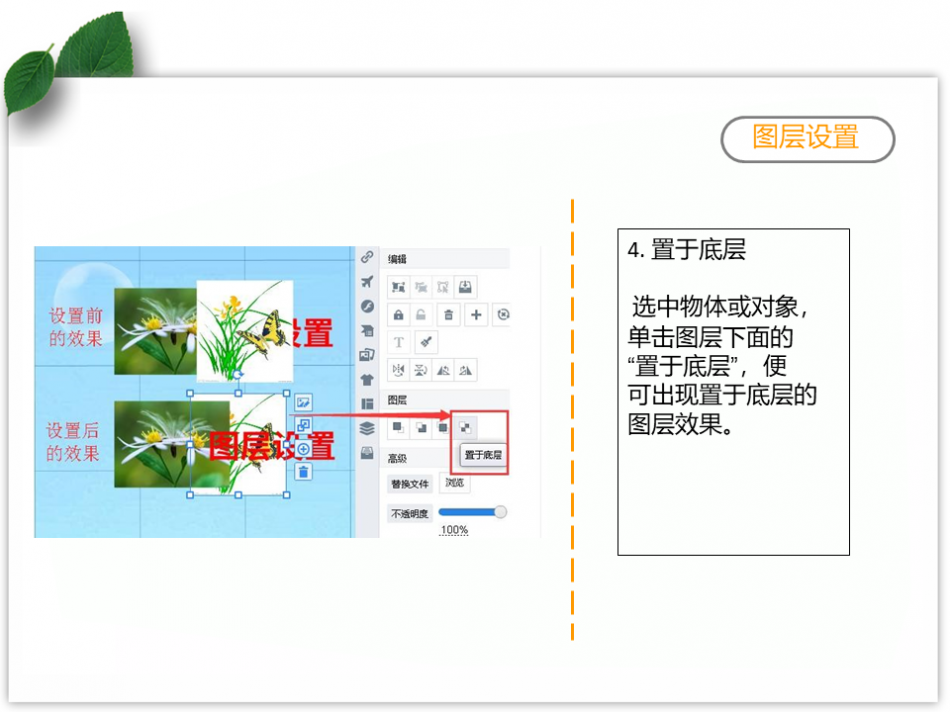
Task: Click the plus icon in the 编辑 panel
Action: coord(476,315)
